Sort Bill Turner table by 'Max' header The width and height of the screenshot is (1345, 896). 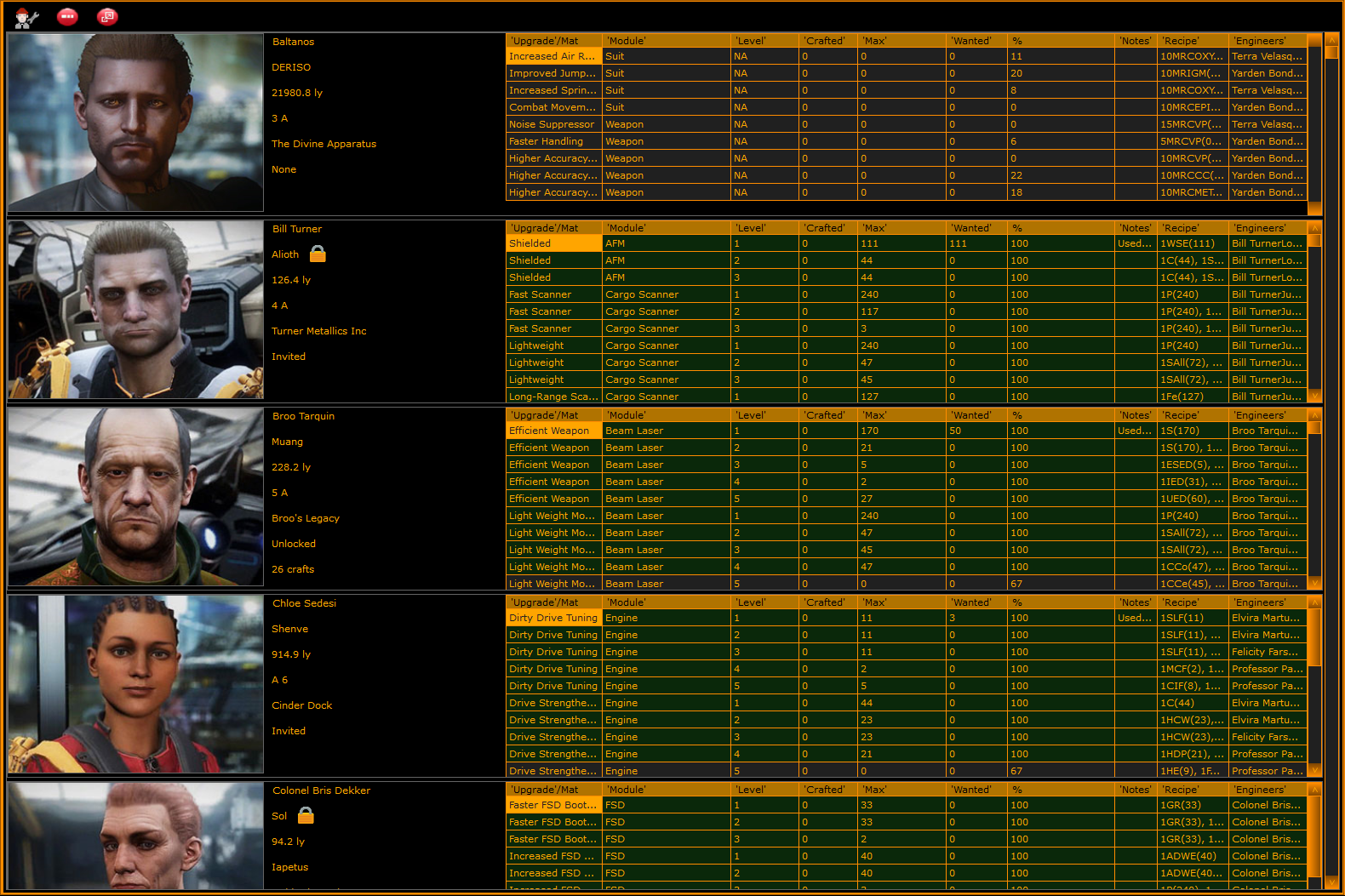pos(901,228)
